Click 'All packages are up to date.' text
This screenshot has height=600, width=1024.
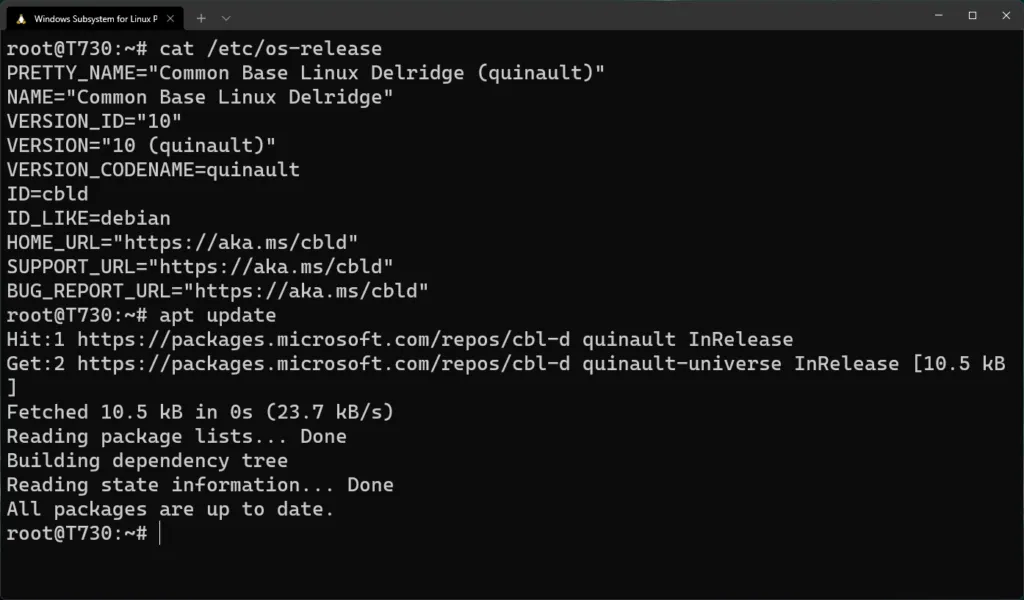170,509
